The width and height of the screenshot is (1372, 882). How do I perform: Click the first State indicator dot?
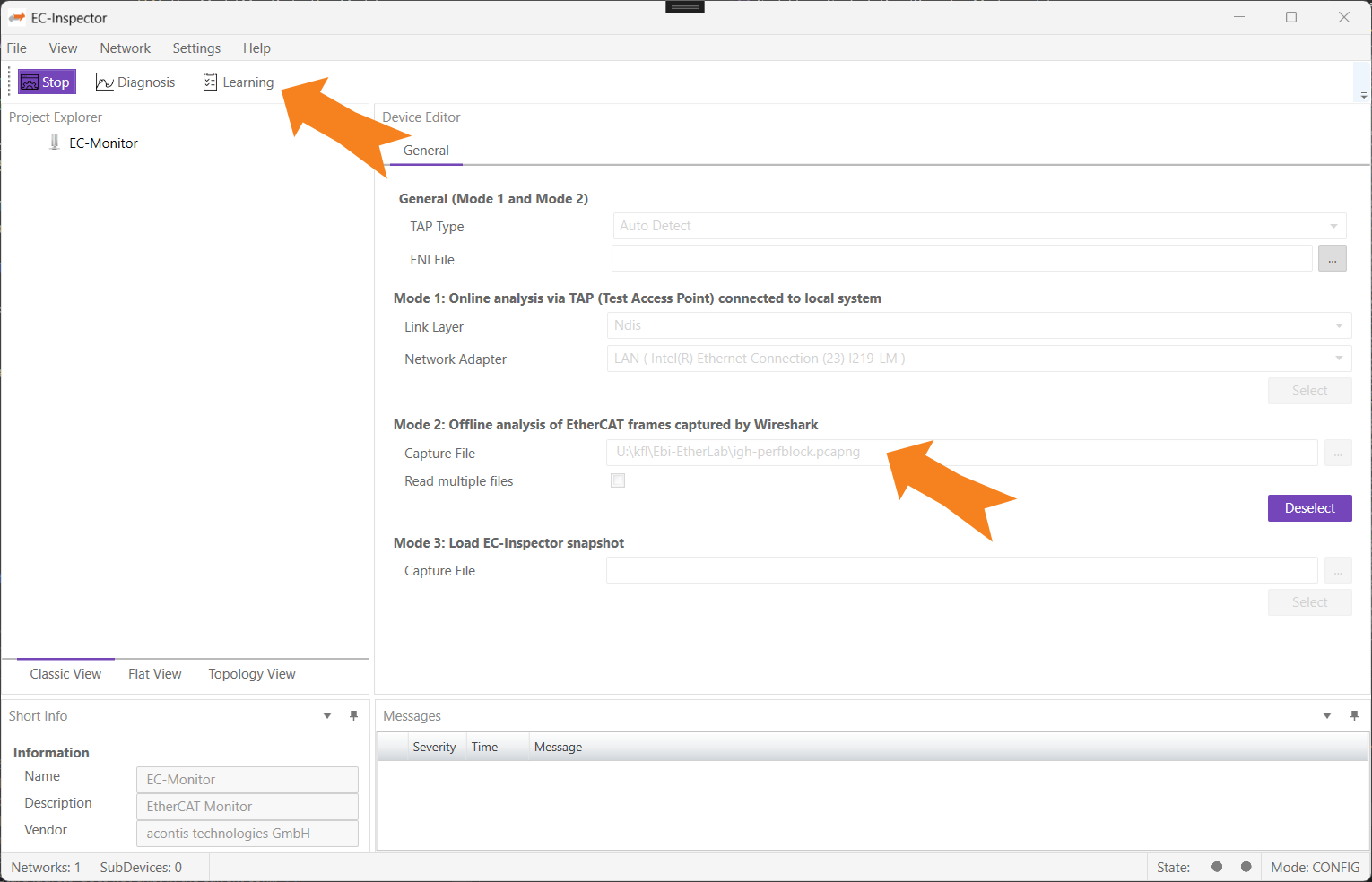tap(1217, 867)
